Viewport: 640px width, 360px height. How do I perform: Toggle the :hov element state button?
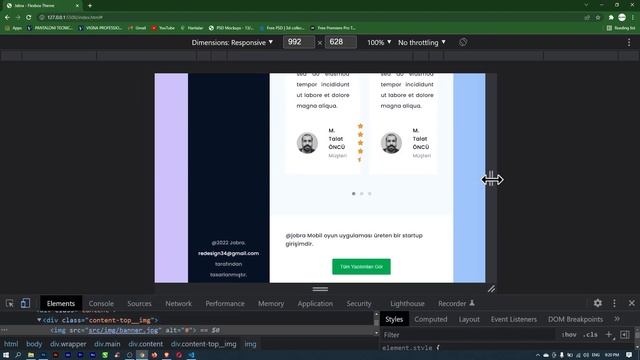click(569, 335)
